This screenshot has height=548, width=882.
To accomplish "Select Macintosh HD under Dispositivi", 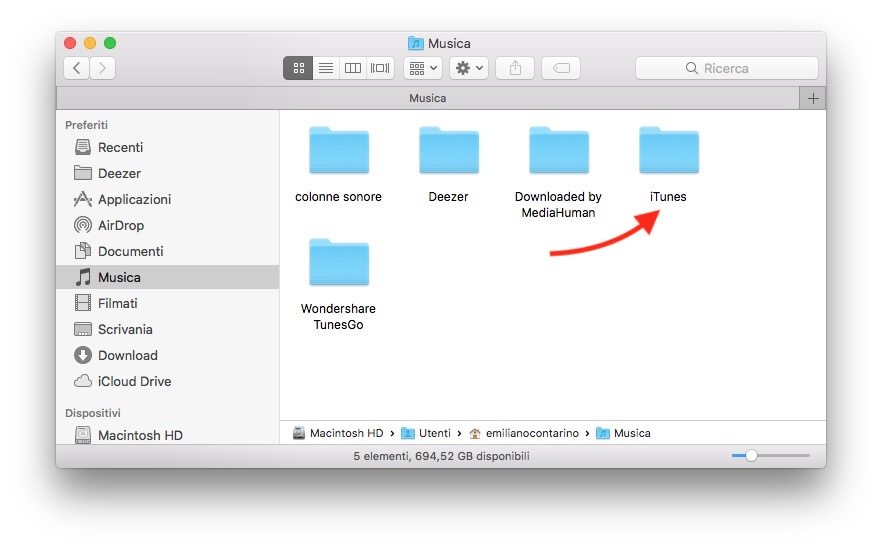I will [168, 435].
